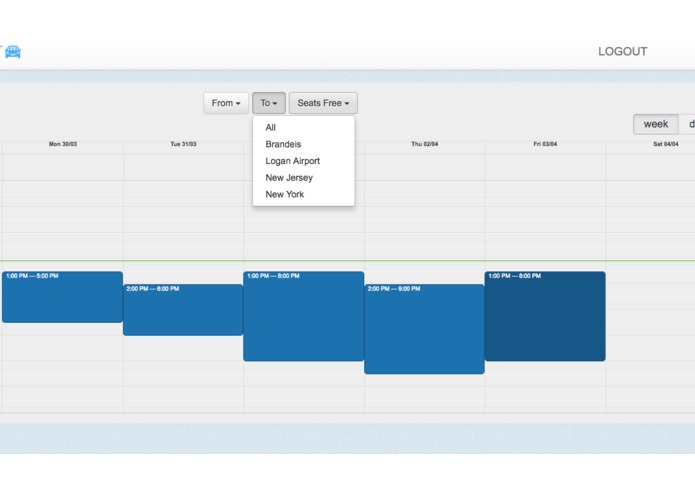Click the Mon 30/03 column header
Image resolution: width=695 pixels, height=494 pixels.
pos(63,144)
